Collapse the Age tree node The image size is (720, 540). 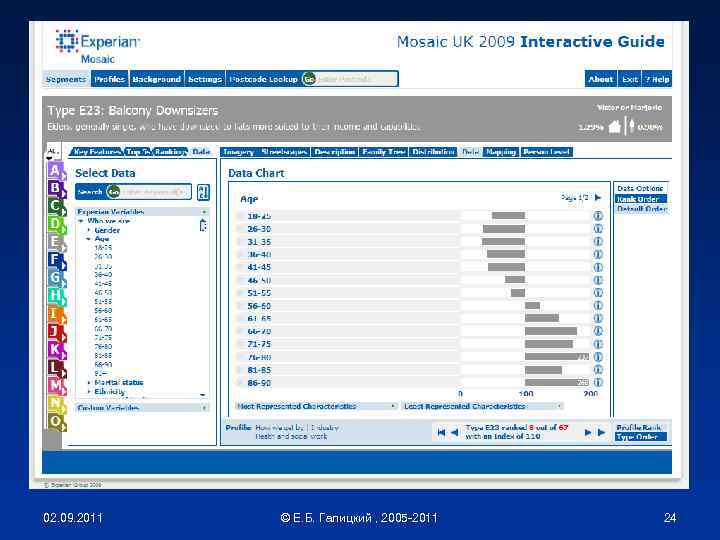(88, 239)
